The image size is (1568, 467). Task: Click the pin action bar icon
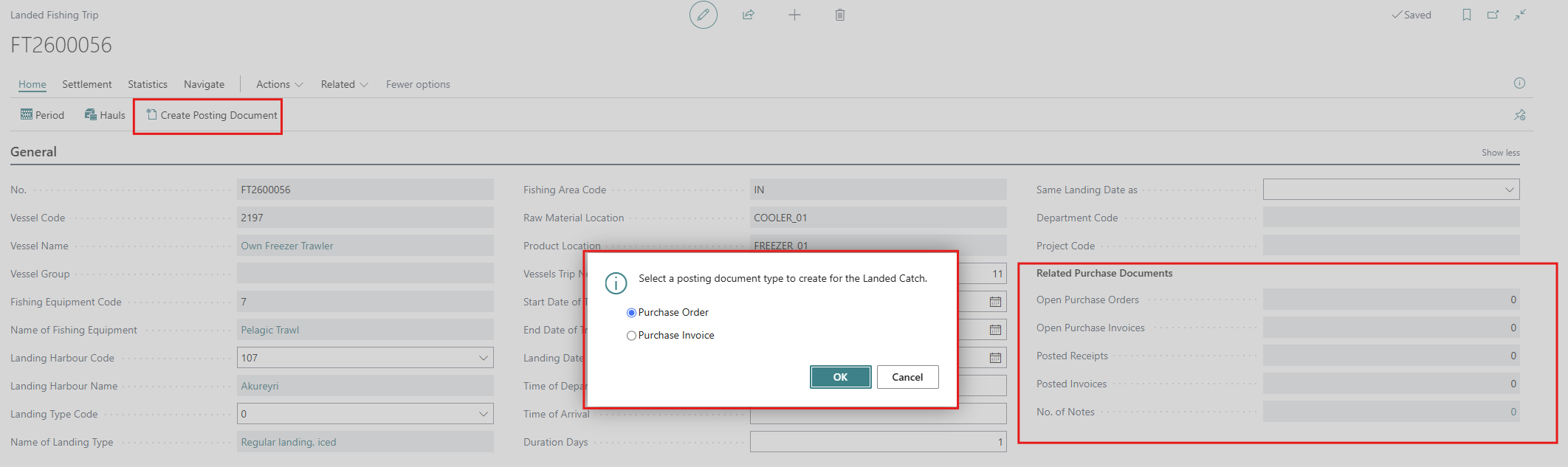coord(1519,115)
